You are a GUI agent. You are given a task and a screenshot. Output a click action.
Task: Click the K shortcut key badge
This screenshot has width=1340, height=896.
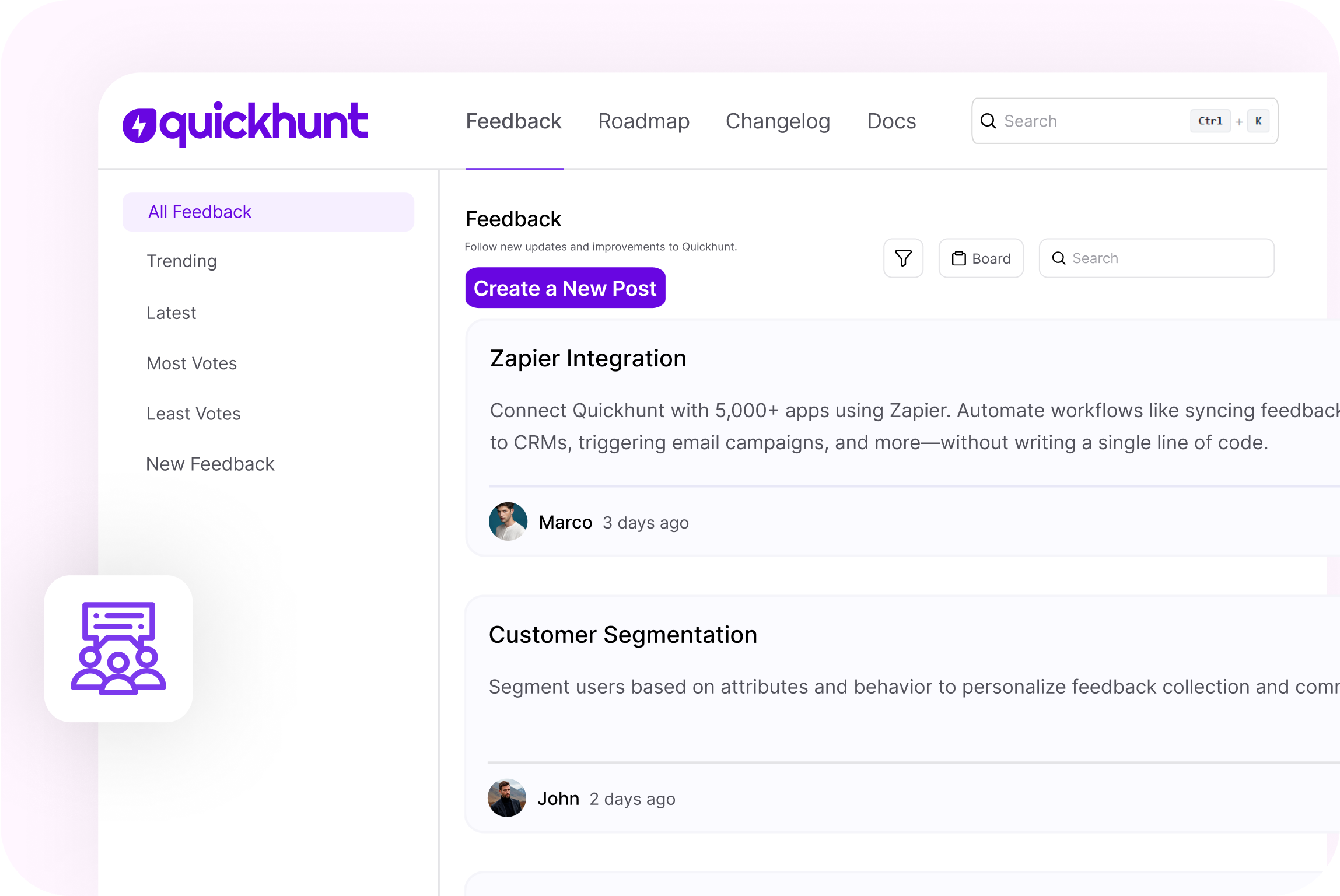click(x=1258, y=121)
